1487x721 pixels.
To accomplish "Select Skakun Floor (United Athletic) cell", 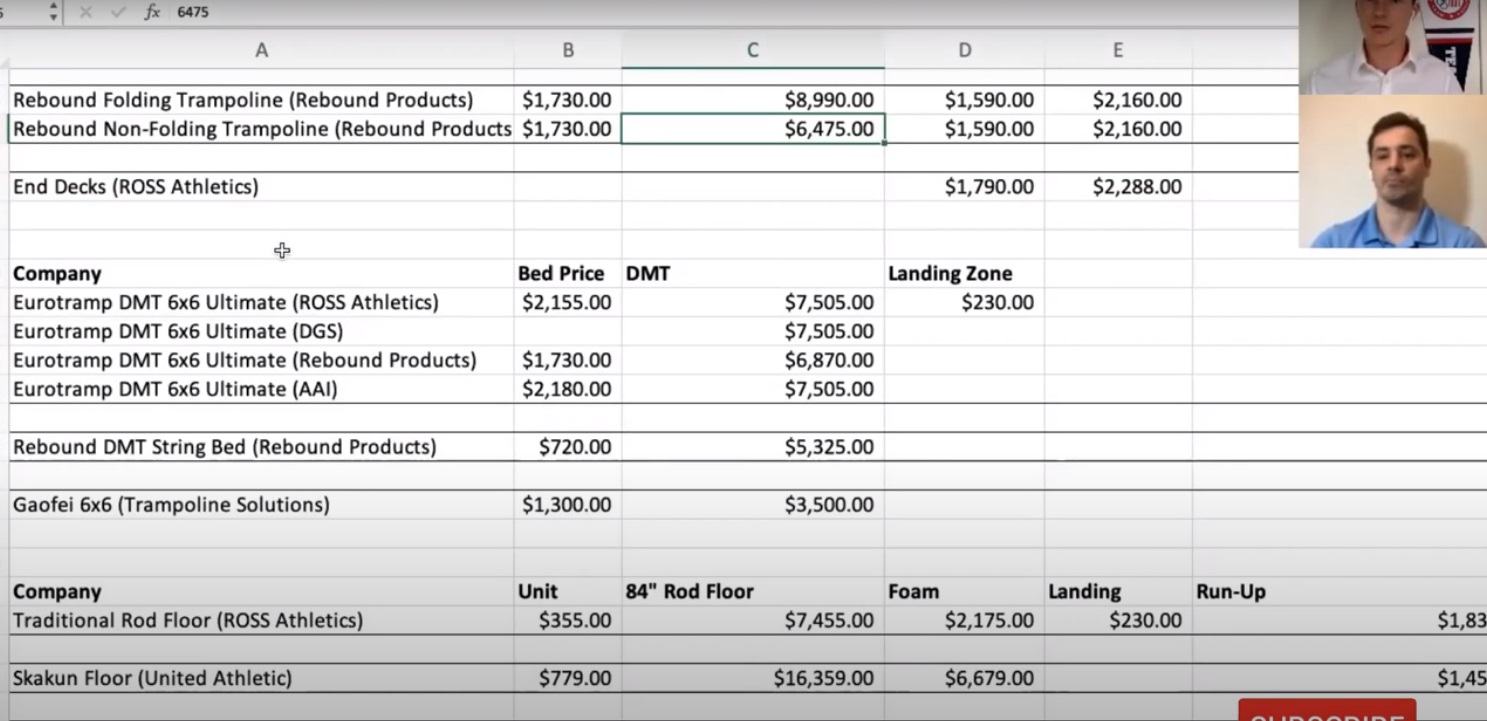I will click(262, 678).
